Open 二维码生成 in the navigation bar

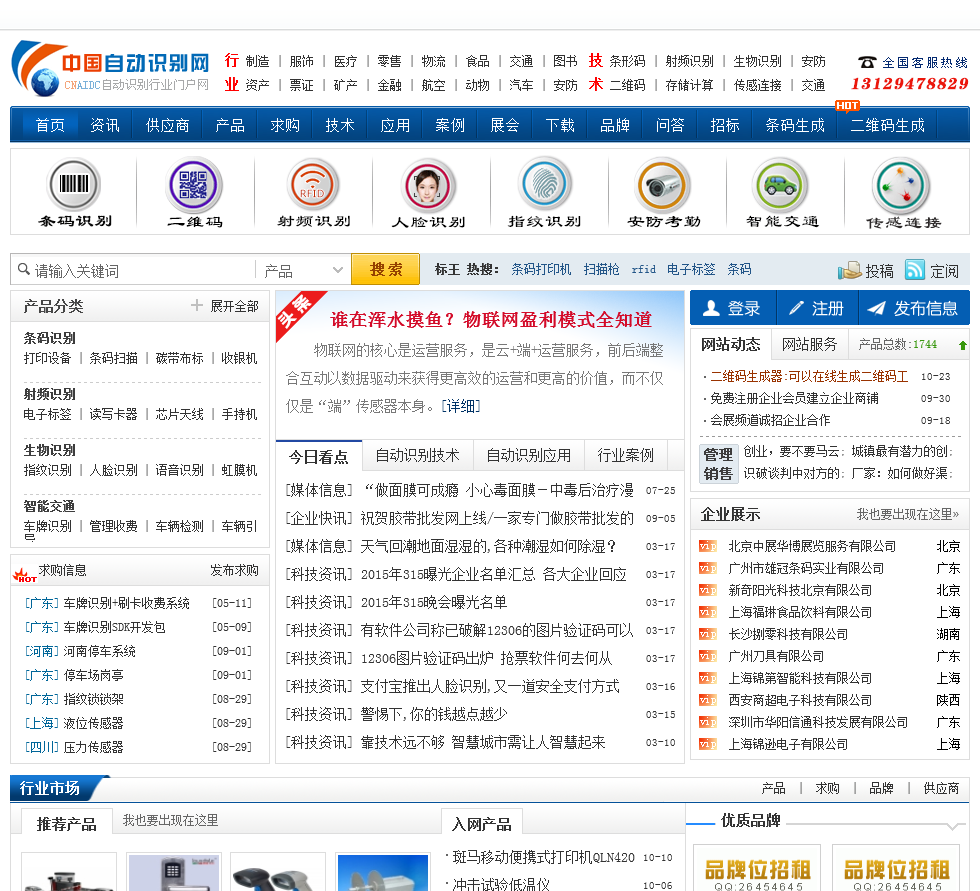tap(887, 126)
